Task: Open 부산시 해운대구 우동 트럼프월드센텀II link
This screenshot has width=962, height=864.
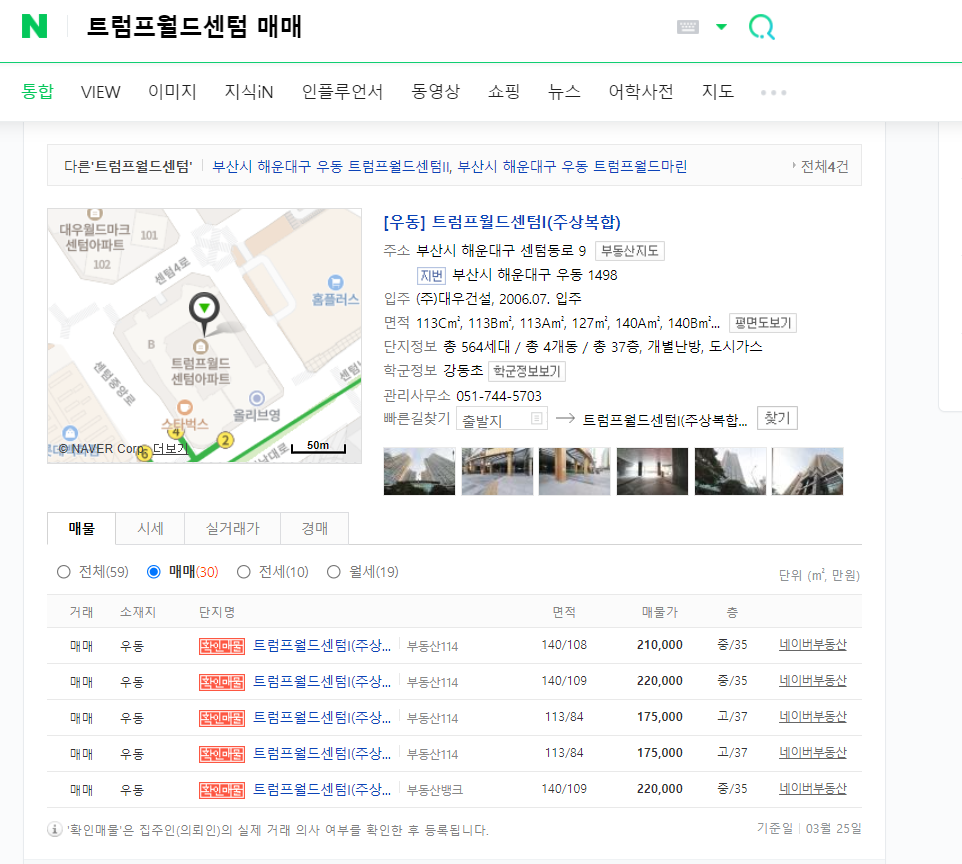Action: point(332,166)
